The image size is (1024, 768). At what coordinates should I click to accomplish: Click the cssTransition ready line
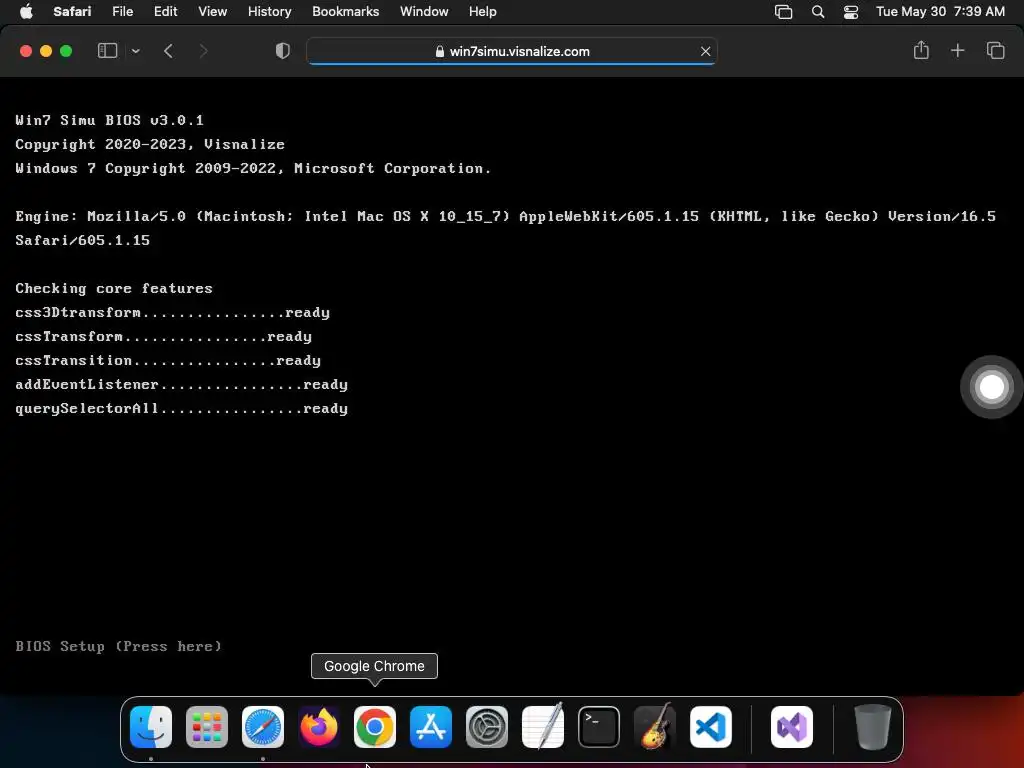168,360
